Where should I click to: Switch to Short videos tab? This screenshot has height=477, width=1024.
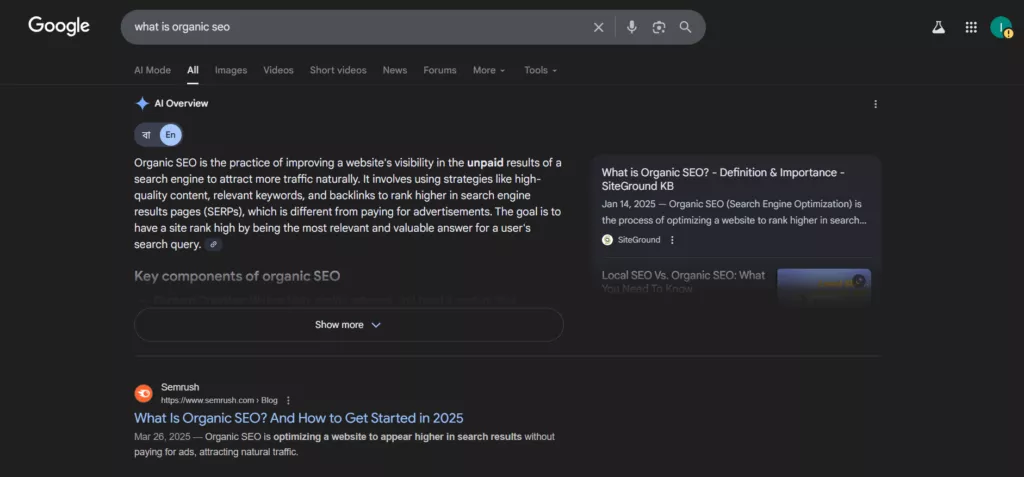(338, 71)
